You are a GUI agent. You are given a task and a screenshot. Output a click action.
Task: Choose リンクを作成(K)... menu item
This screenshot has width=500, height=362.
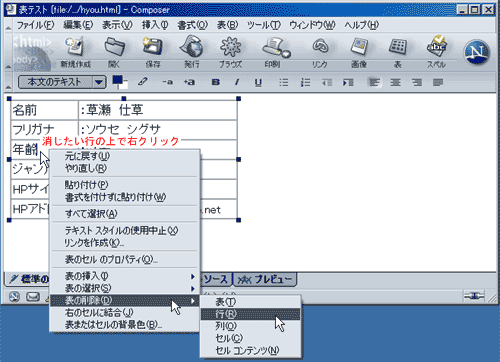125,243
